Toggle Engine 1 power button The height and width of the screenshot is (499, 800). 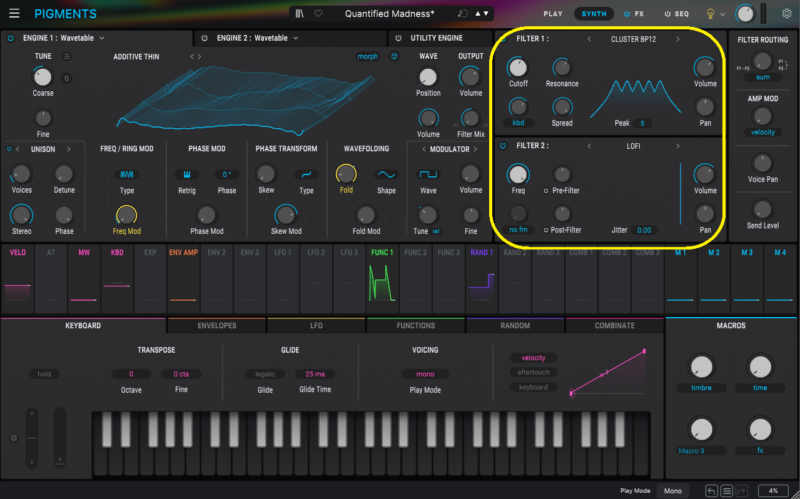coord(10,38)
